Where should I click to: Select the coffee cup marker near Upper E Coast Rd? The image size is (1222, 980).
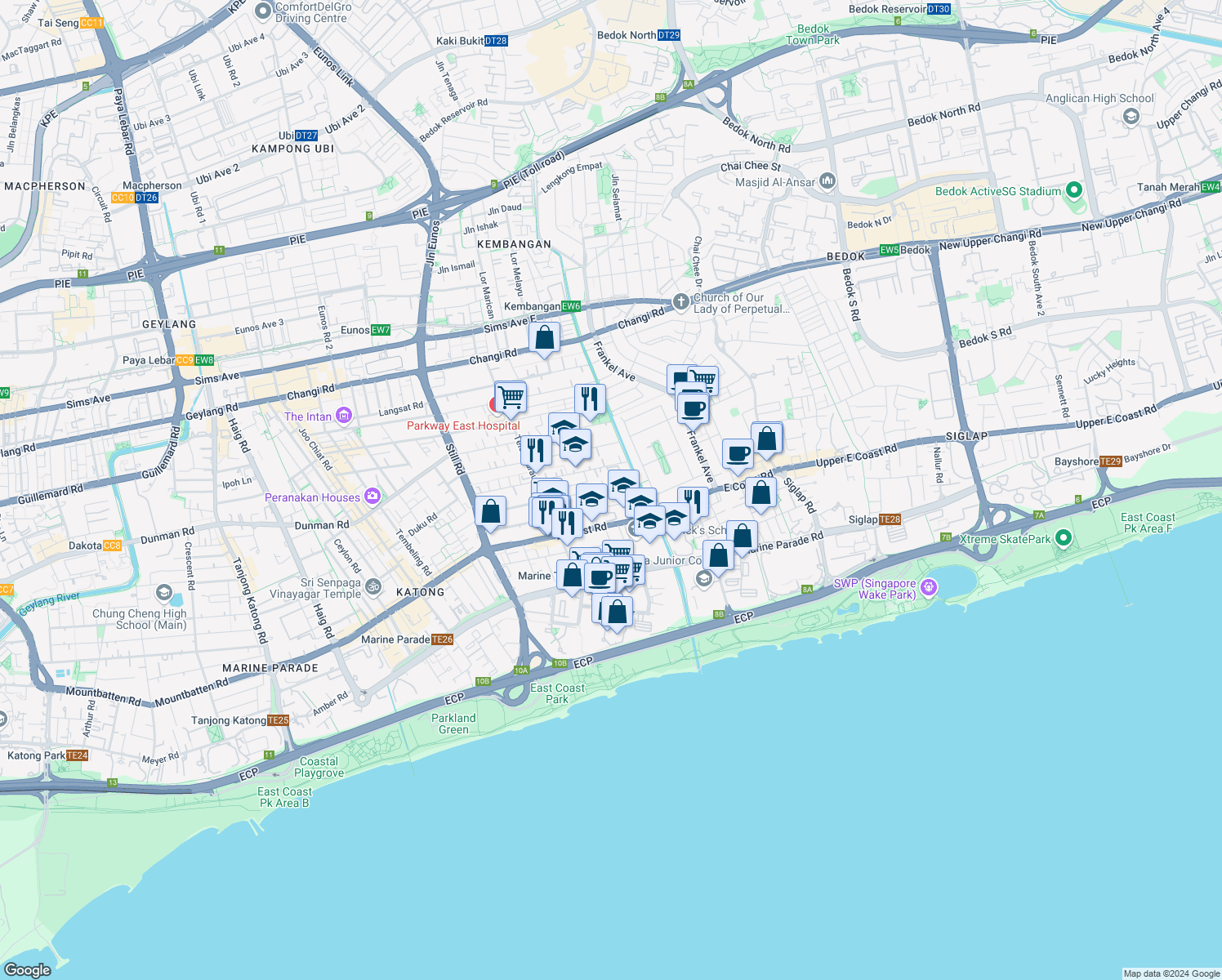[x=738, y=454]
